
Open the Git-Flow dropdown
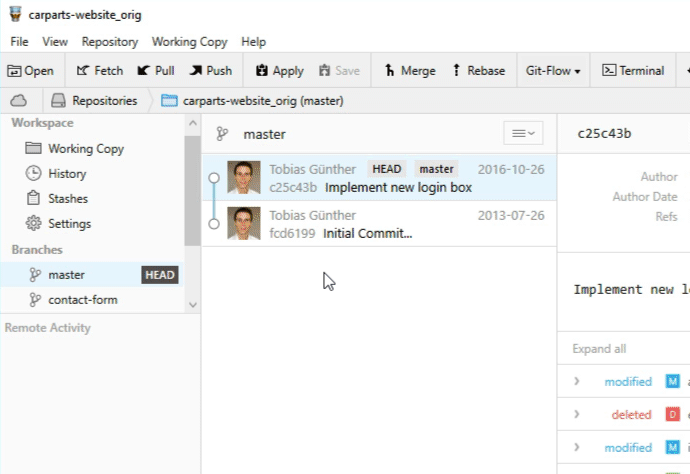553,71
